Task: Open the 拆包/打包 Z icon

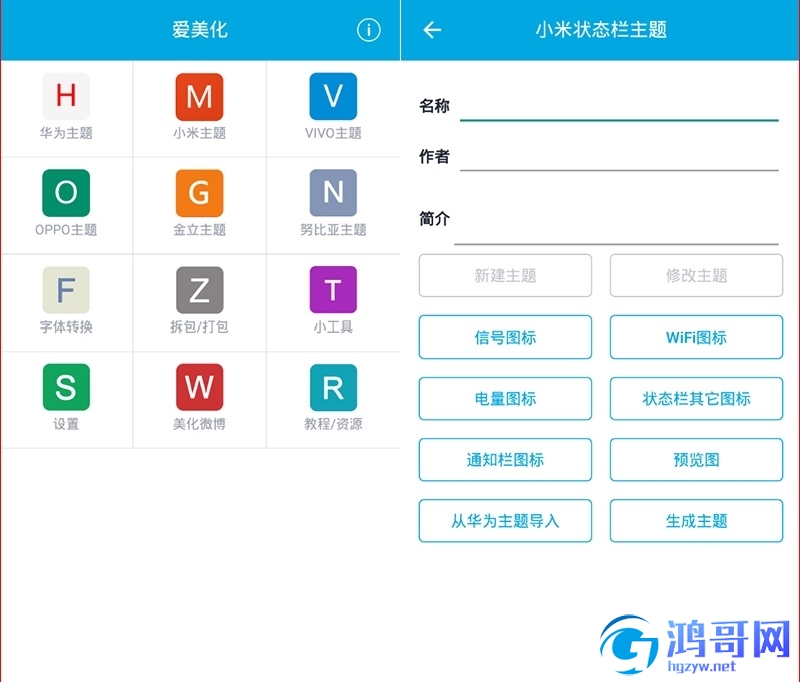Action: click(x=199, y=289)
